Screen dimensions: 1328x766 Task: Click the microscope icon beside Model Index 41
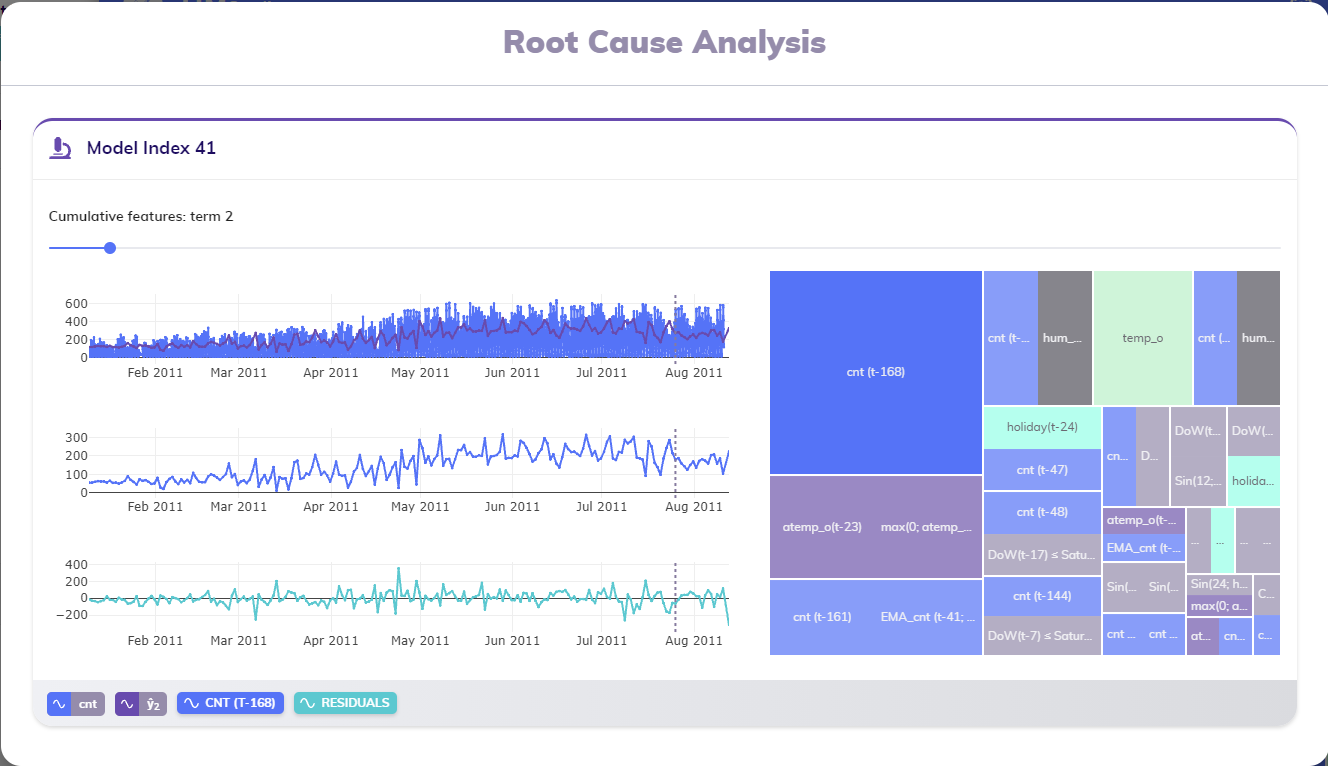click(x=61, y=148)
